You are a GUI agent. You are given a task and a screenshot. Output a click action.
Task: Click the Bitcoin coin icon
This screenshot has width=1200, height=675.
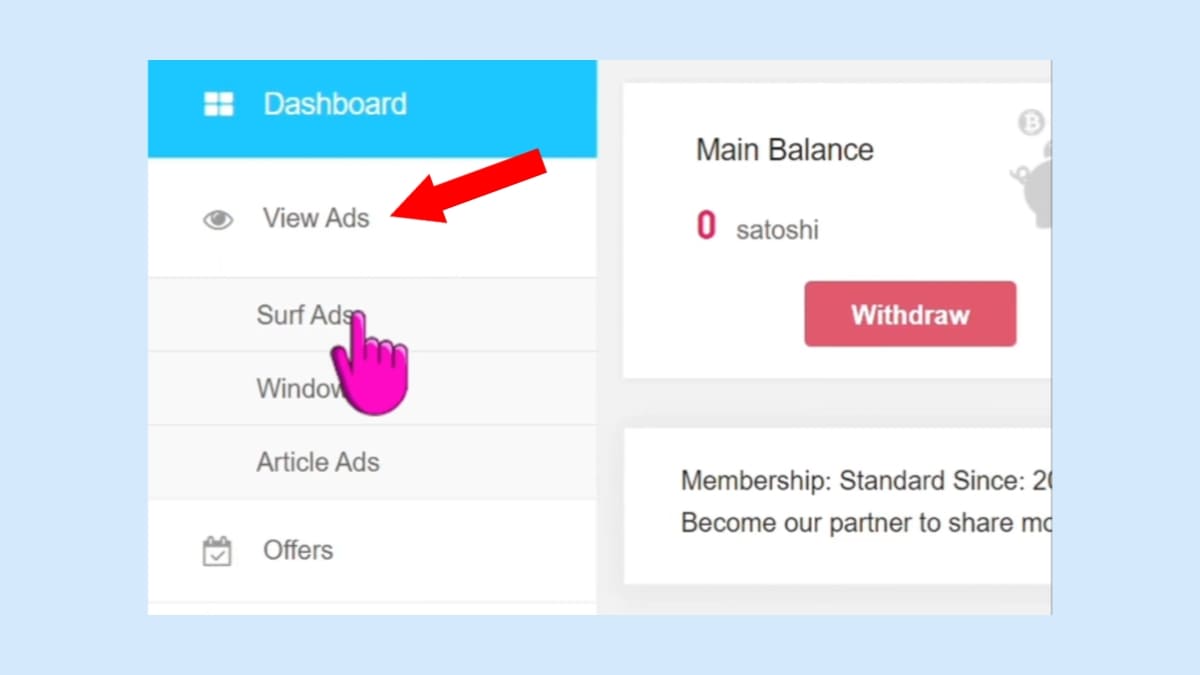pos(1030,123)
